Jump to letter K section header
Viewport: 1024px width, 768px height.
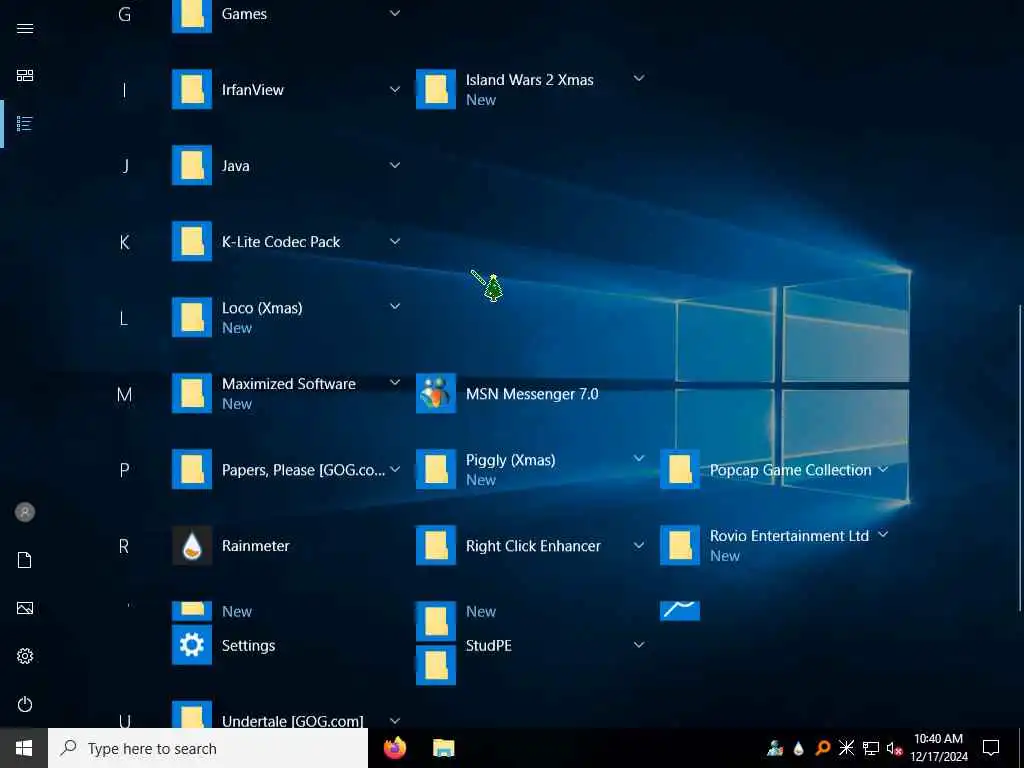124,242
